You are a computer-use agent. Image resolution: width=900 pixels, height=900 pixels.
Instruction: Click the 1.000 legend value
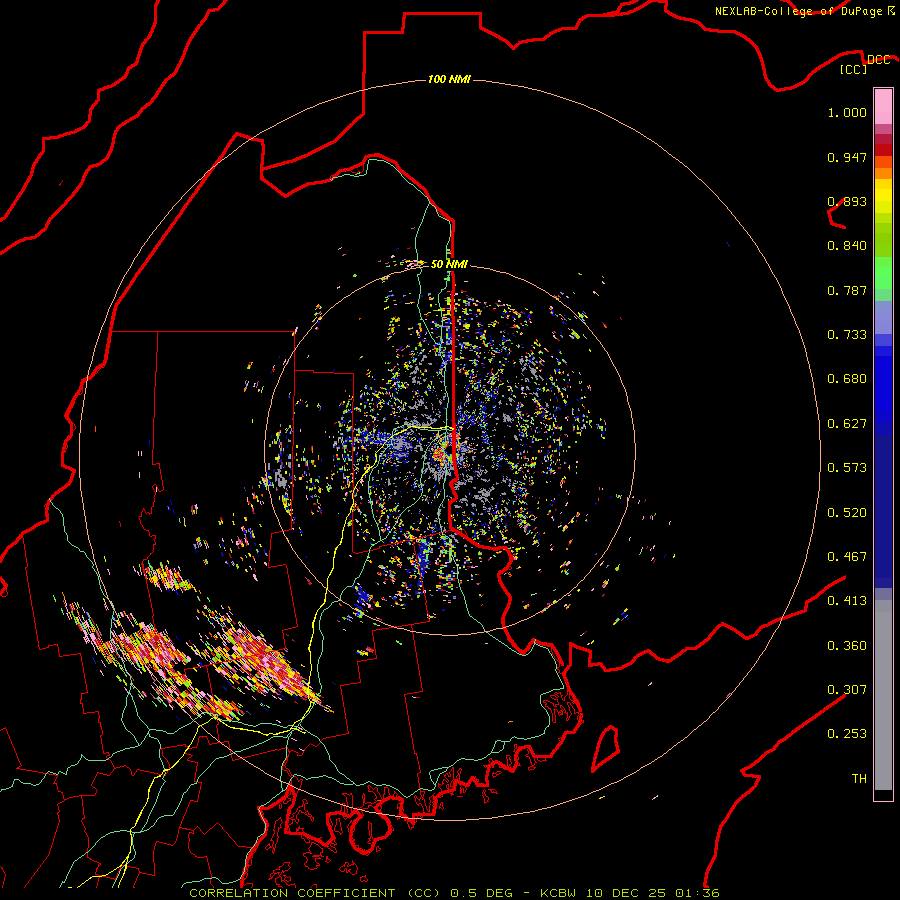(847, 112)
